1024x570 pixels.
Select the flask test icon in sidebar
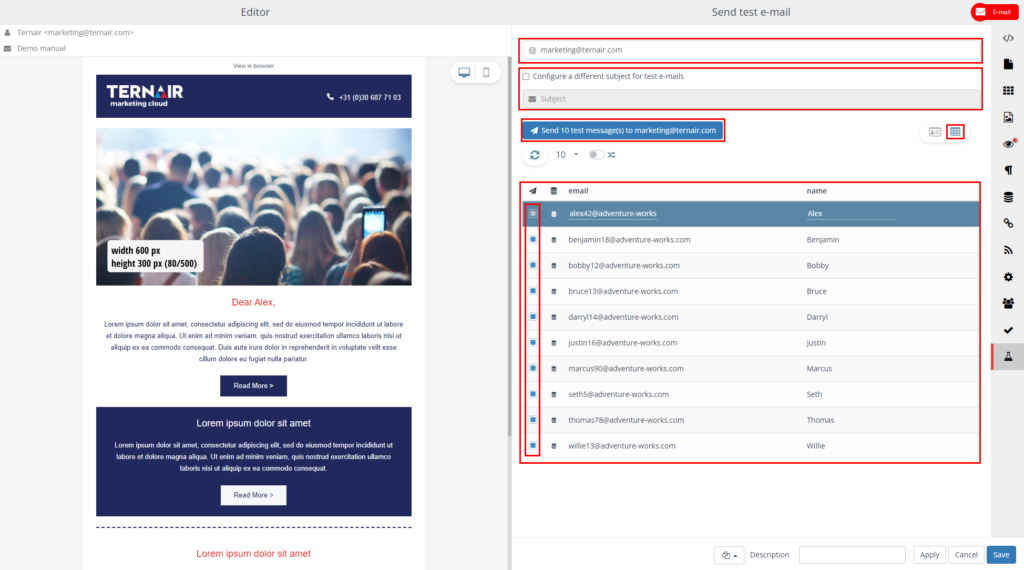coord(1008,356)
